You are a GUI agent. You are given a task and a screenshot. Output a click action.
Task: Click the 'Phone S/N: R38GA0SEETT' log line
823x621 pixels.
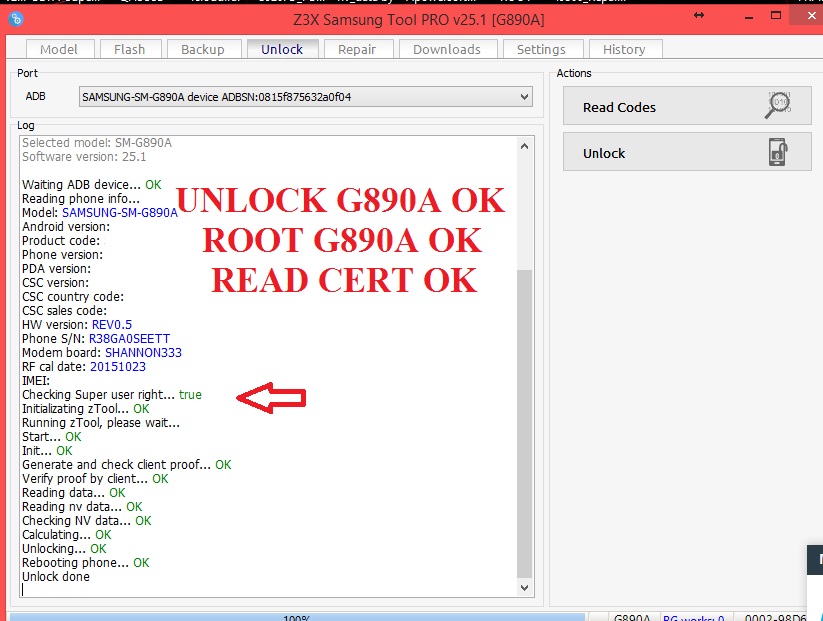pos(96,339)
